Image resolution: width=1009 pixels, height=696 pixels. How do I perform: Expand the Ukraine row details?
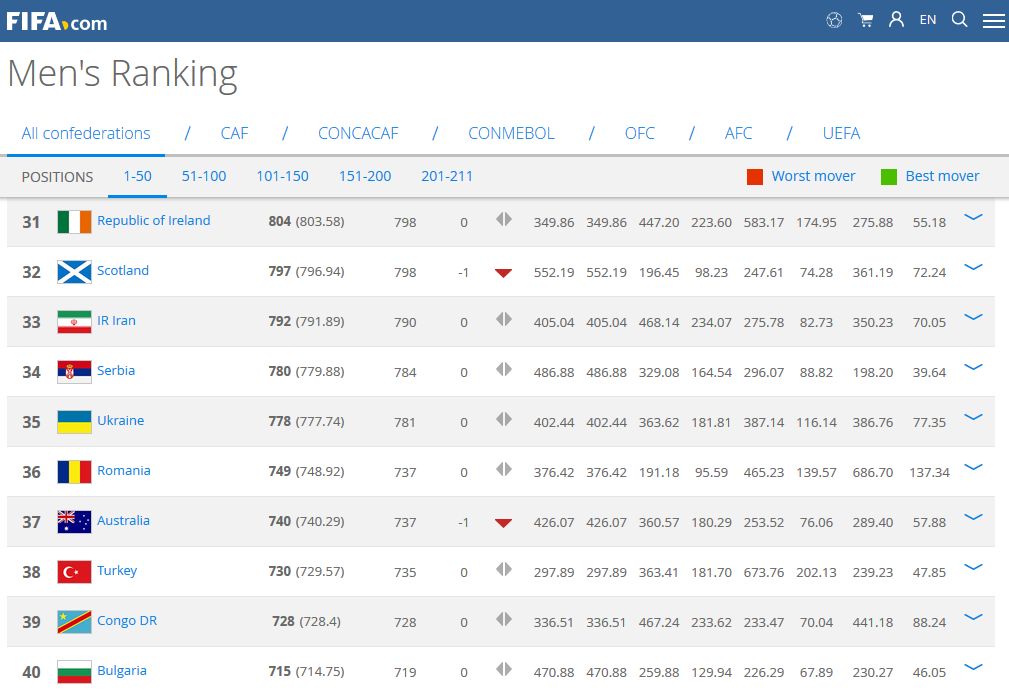[973, 417]
